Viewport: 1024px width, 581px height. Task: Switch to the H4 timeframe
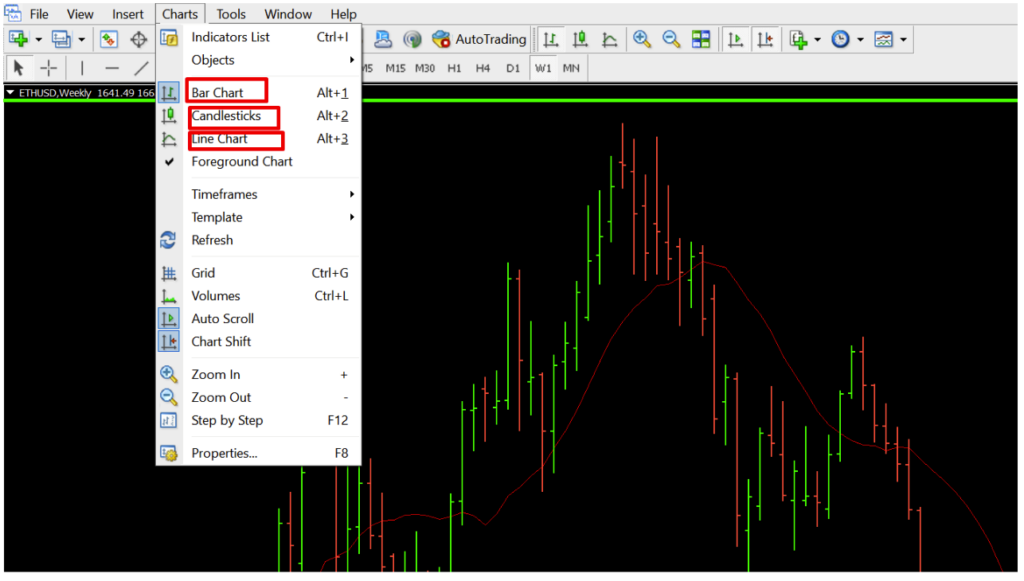coord(483,68)
